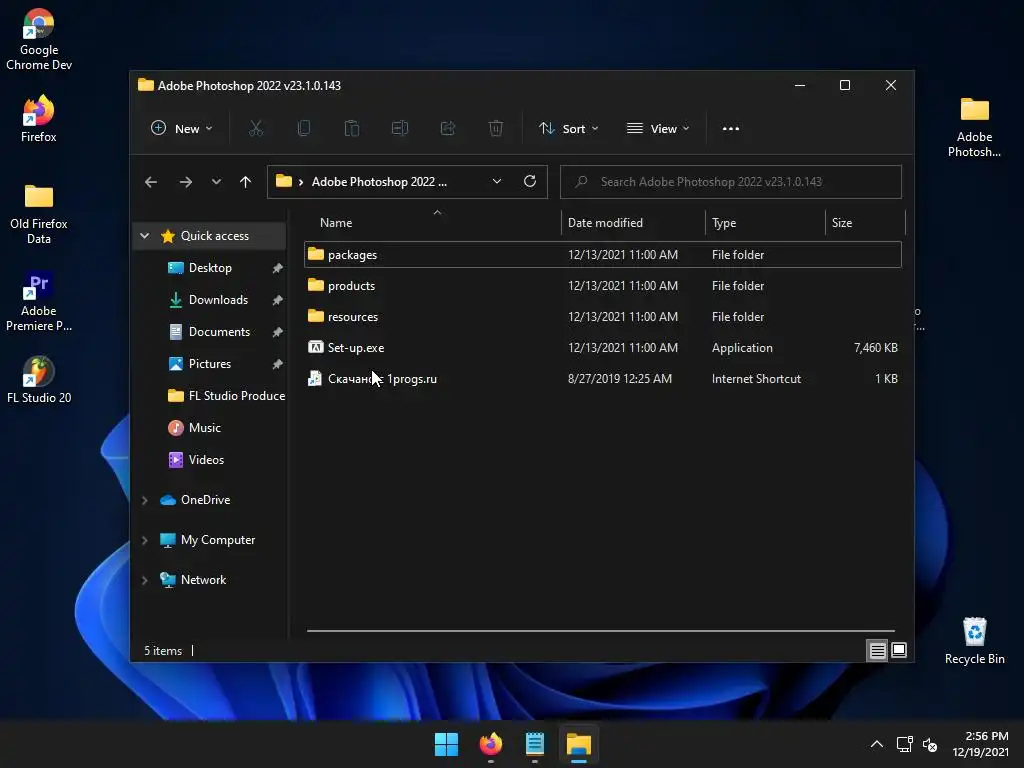Switch to details view layout button
This screenshot has height=768, width=1024.
[877, 650]
